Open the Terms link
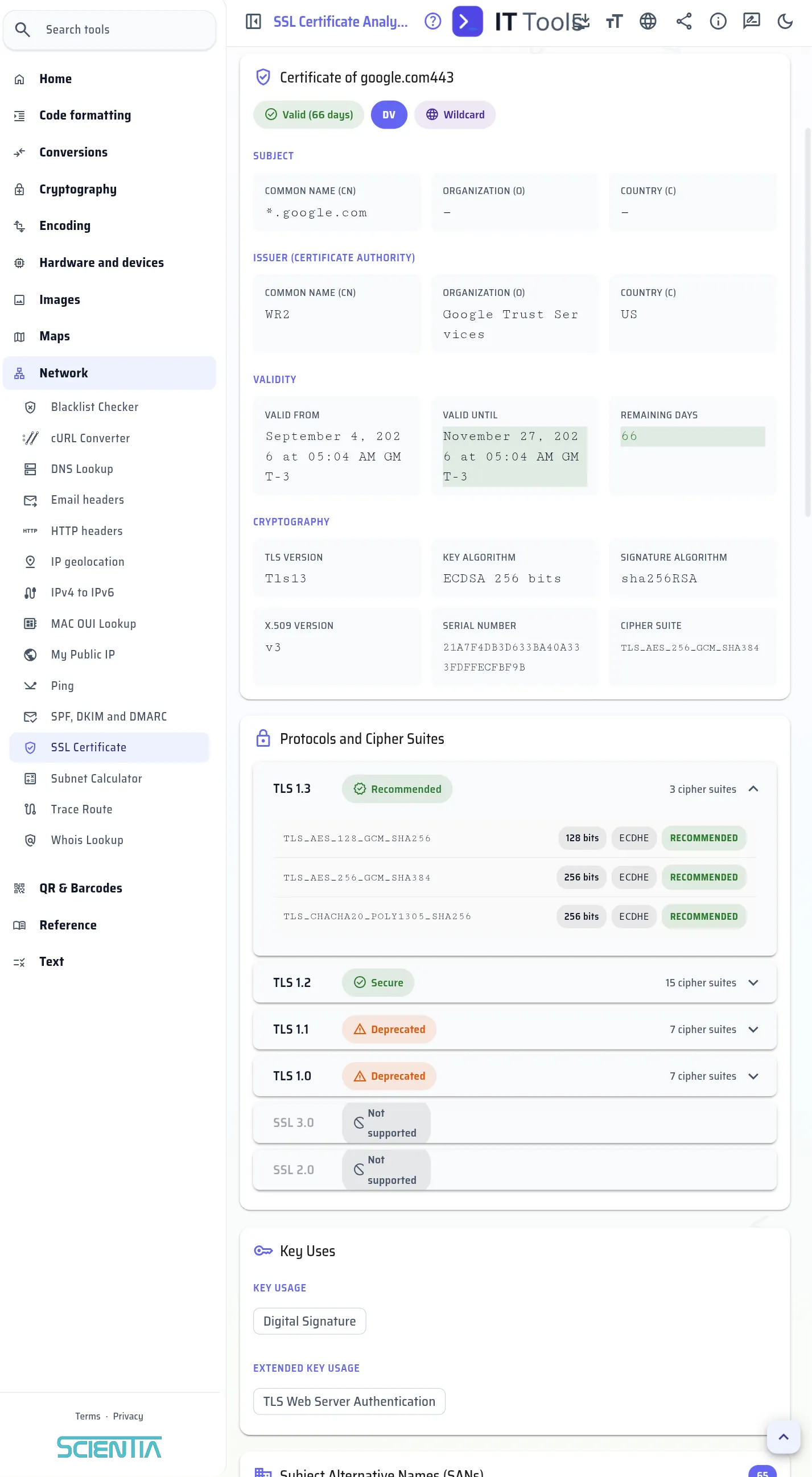Image resolution: width=812 pixels, height=1477 pixels. coord(88,1417)
